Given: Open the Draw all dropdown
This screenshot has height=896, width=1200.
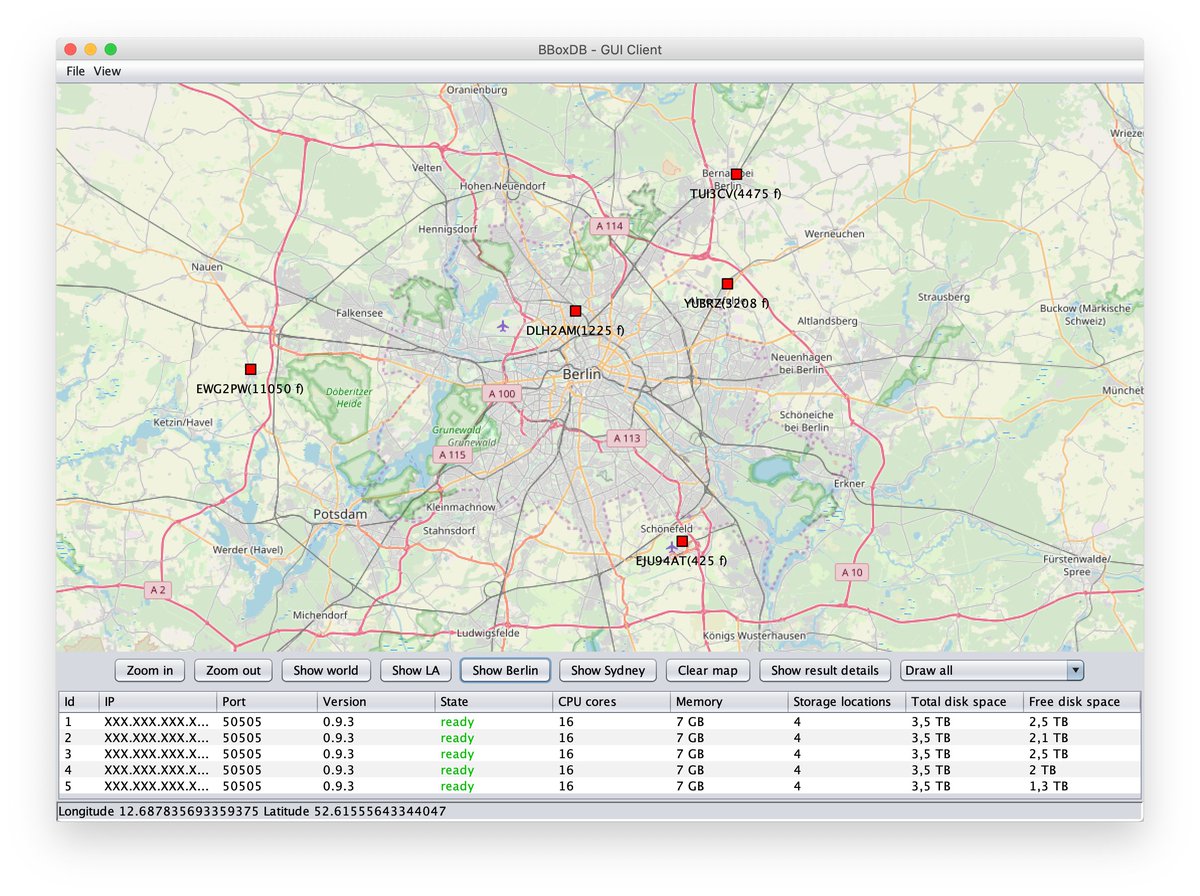Looking at the screenshot, I should (992, 670).
